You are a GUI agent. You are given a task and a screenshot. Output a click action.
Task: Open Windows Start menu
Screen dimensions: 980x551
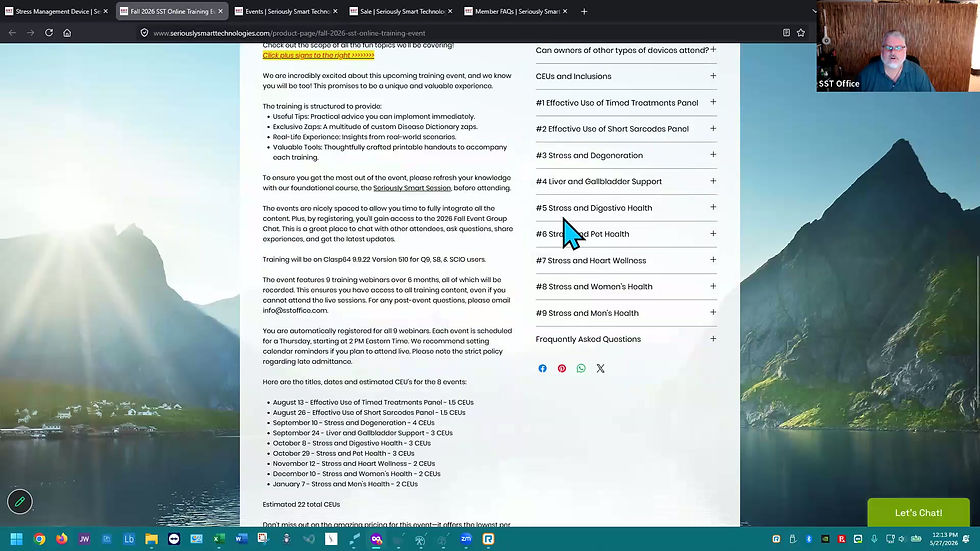point(17,539)
